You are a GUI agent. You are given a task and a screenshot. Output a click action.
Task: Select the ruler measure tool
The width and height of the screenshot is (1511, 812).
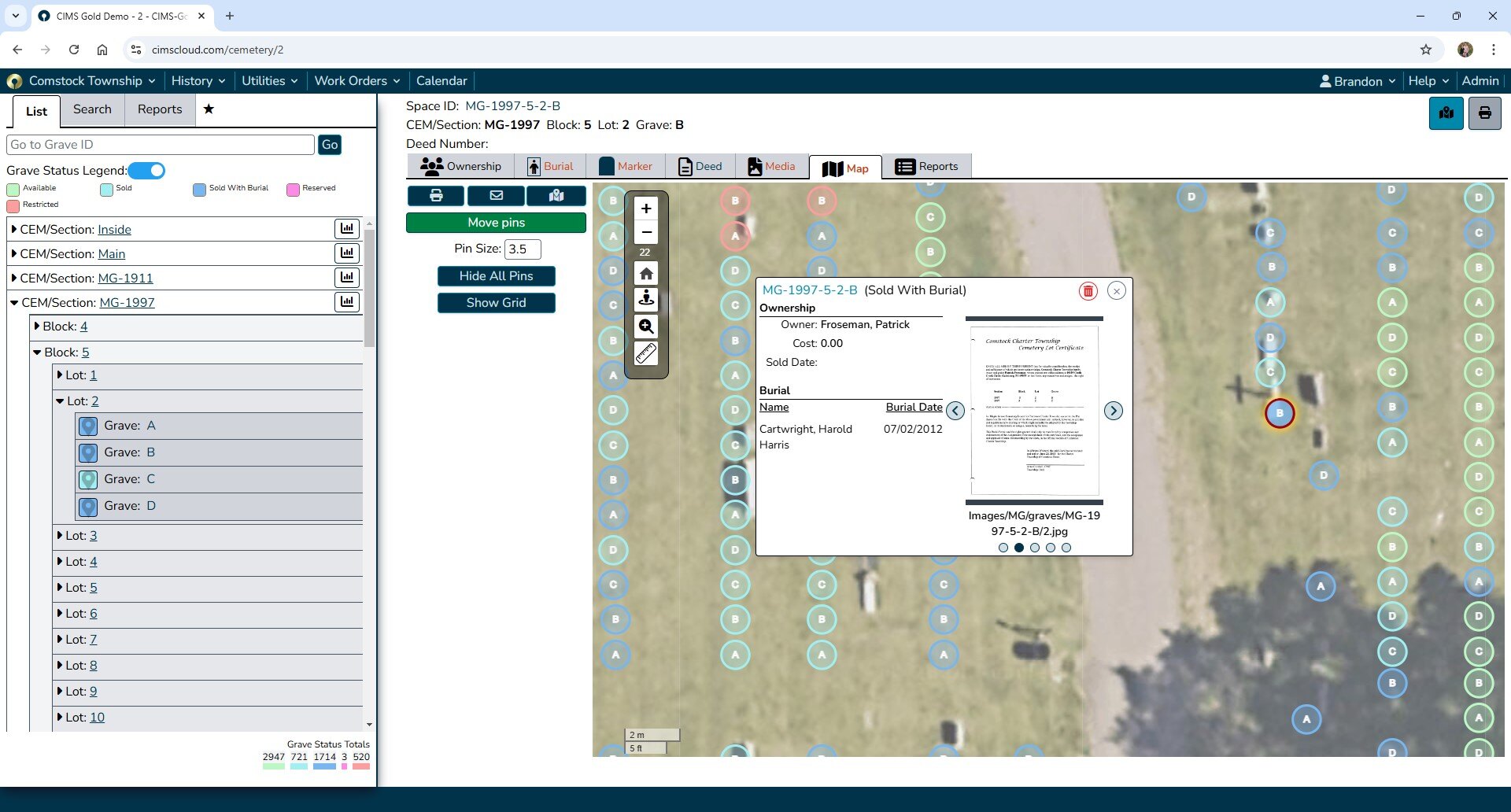coord(646,353)
